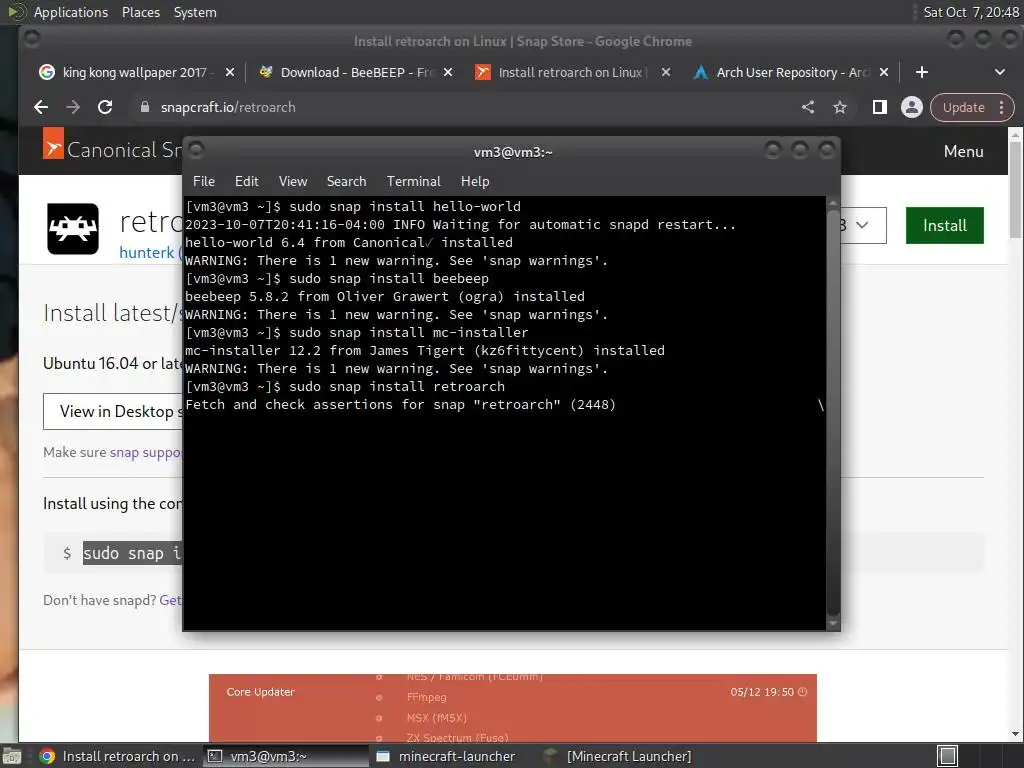Close the BeeBEEP download tab
The height and width of the screenshot is (768, 1024).
click(448, 72)
